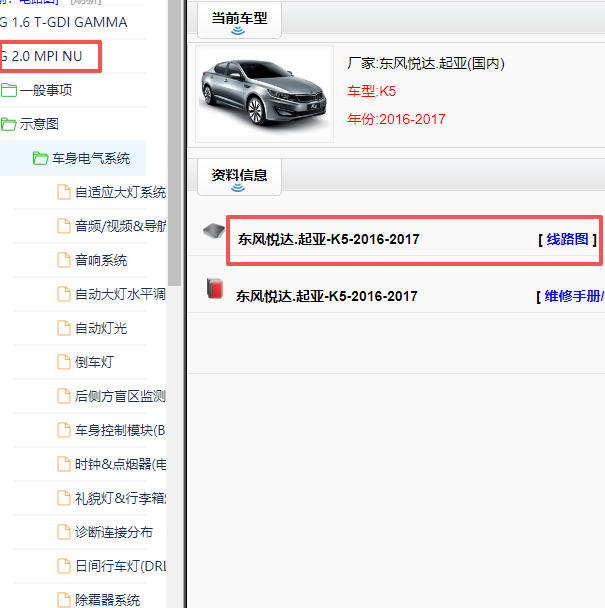This screenshot has width=605, height=608.
Task: Click the file icon beside 日间行车灯
Action: click(64, 566)
